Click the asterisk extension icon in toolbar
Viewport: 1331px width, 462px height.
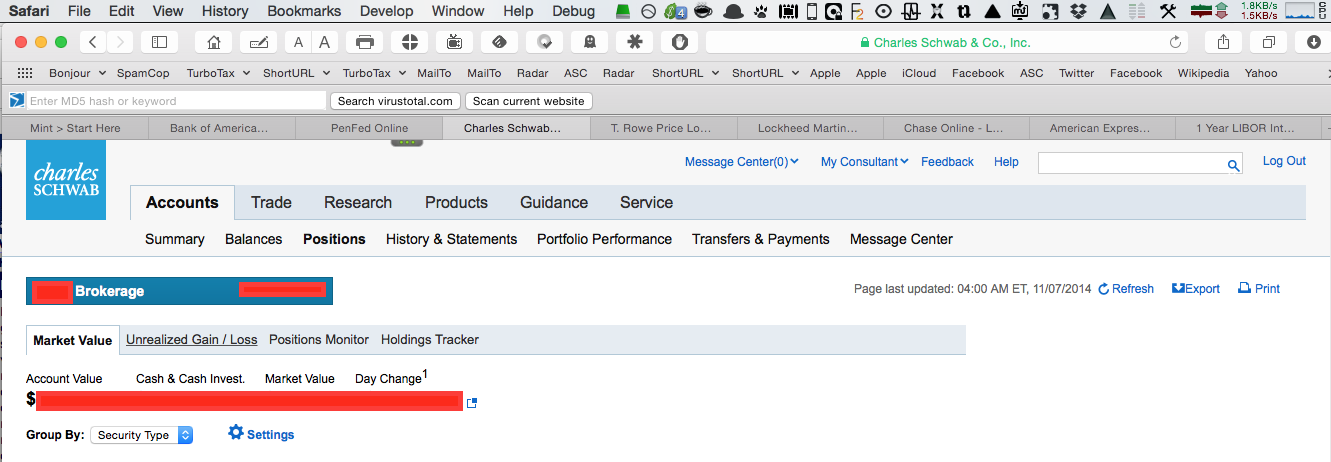[x=634, y=42]
